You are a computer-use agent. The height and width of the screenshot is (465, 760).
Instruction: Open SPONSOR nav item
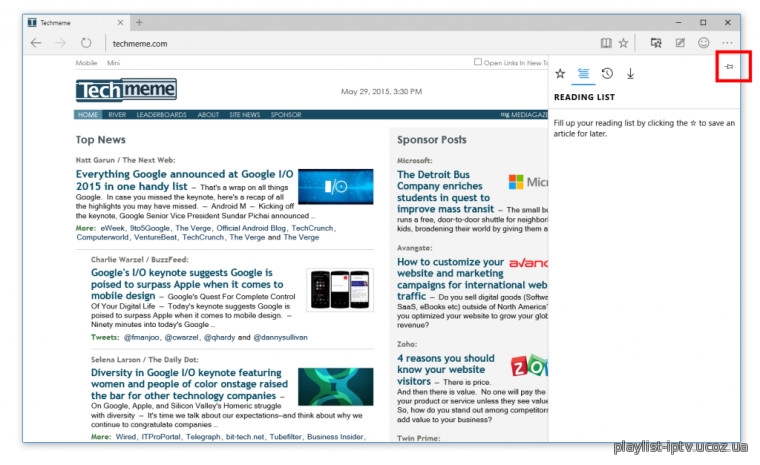(286, 115)
